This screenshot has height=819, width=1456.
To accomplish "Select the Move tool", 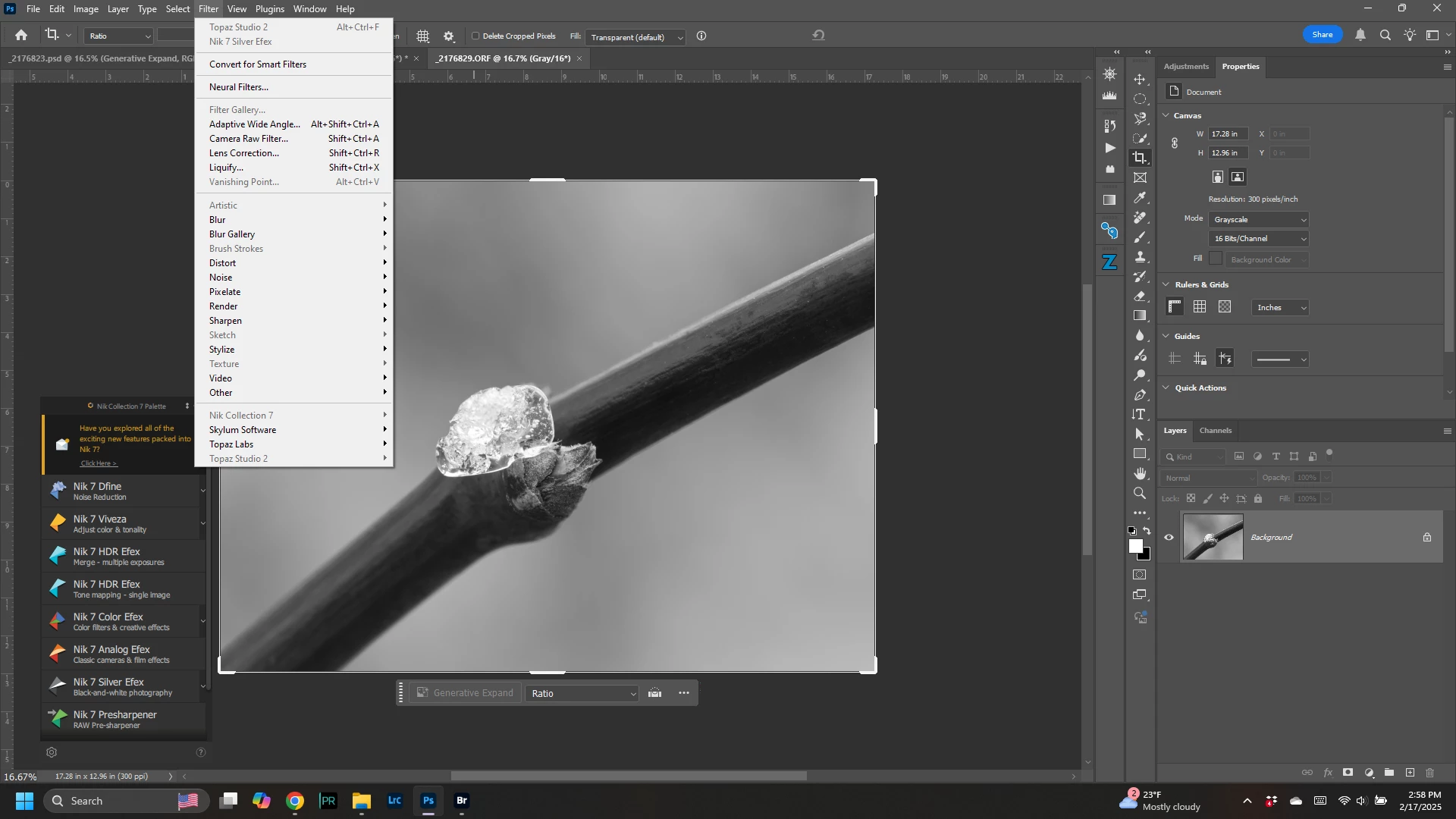I will (x=1140, y=80).
